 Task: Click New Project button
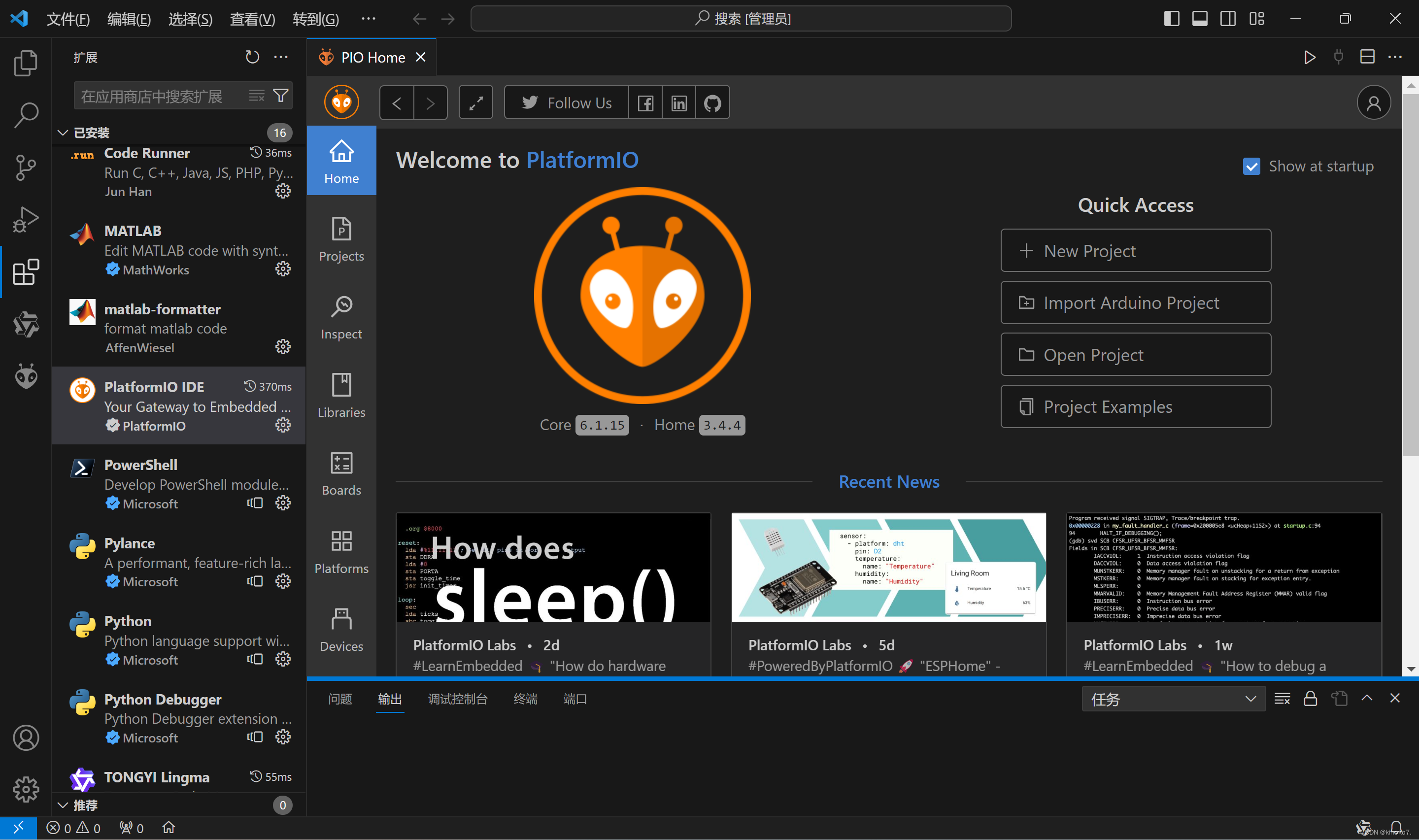(1135, 250)
